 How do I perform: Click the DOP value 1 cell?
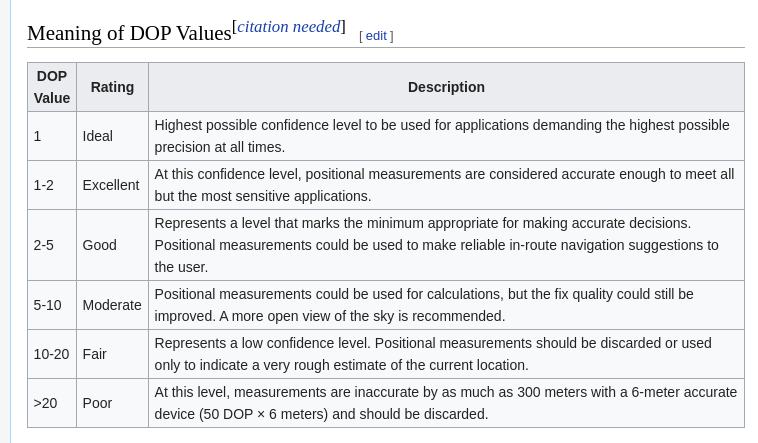pos(38,136)
